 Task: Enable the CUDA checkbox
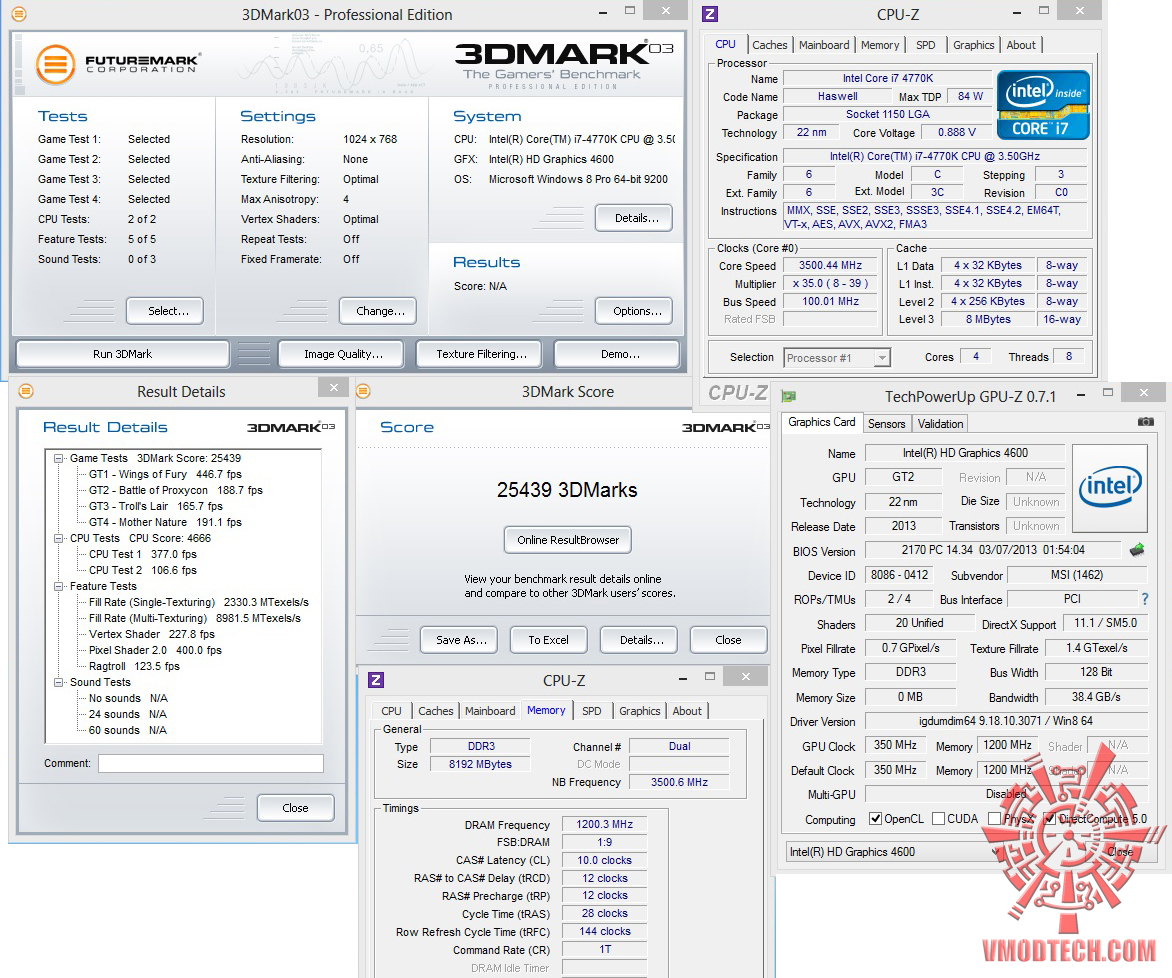tap(938, 819)
